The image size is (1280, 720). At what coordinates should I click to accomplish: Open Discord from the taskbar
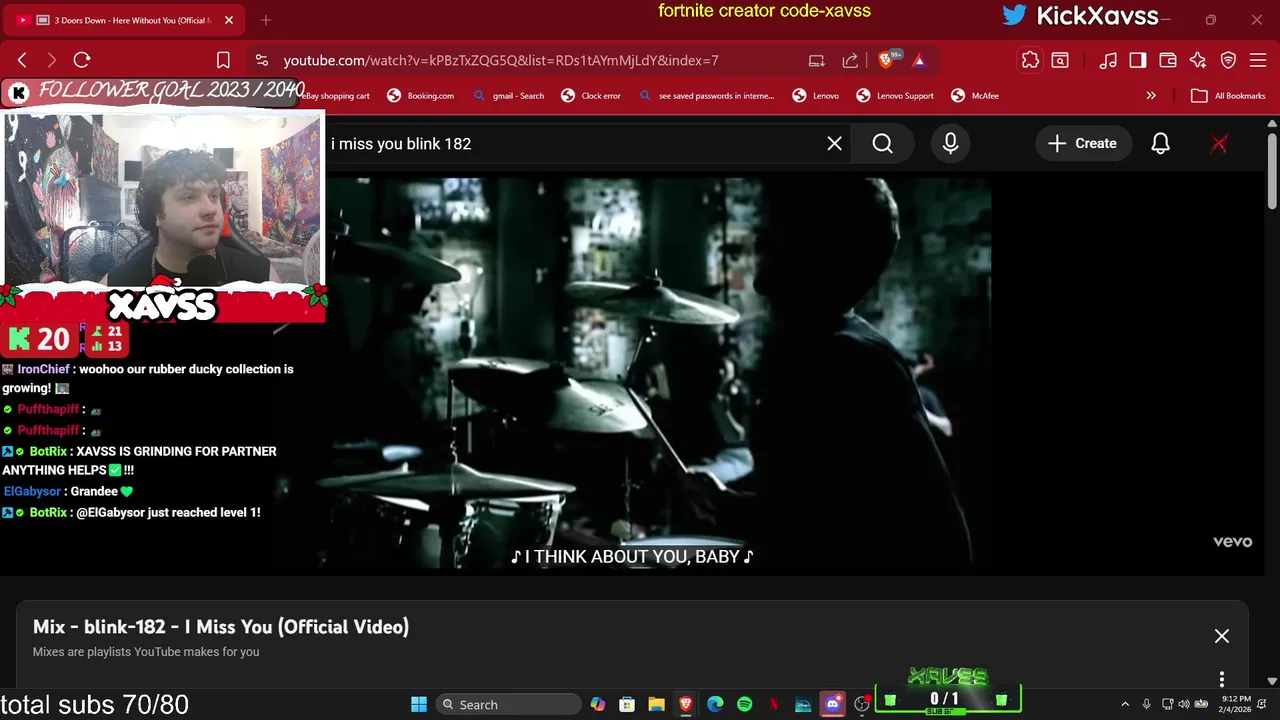832,705
